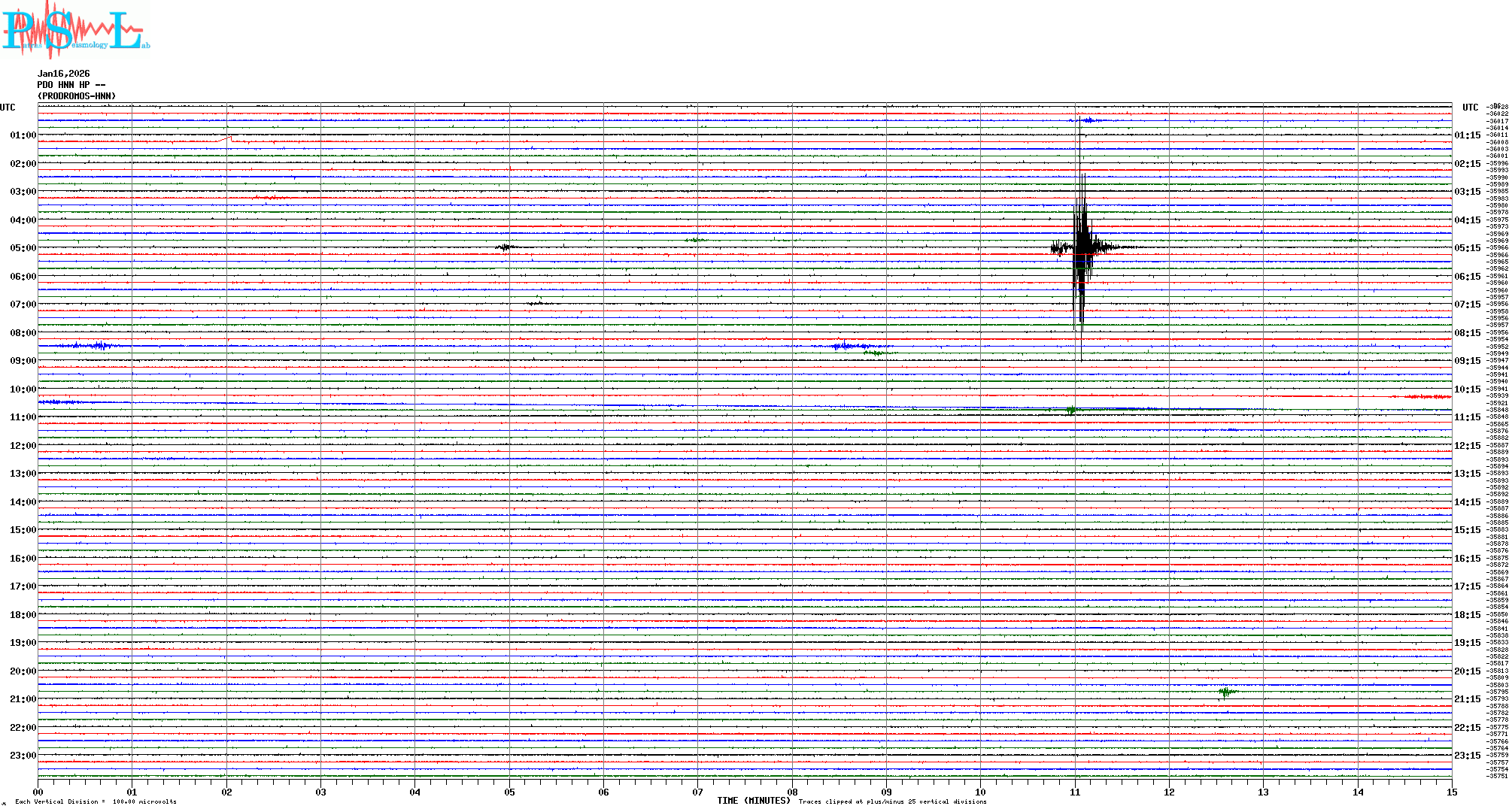1512x812 pixels.
Task: Click the TIME (MINUTES) axis title
Action: [x=753, y=801]
